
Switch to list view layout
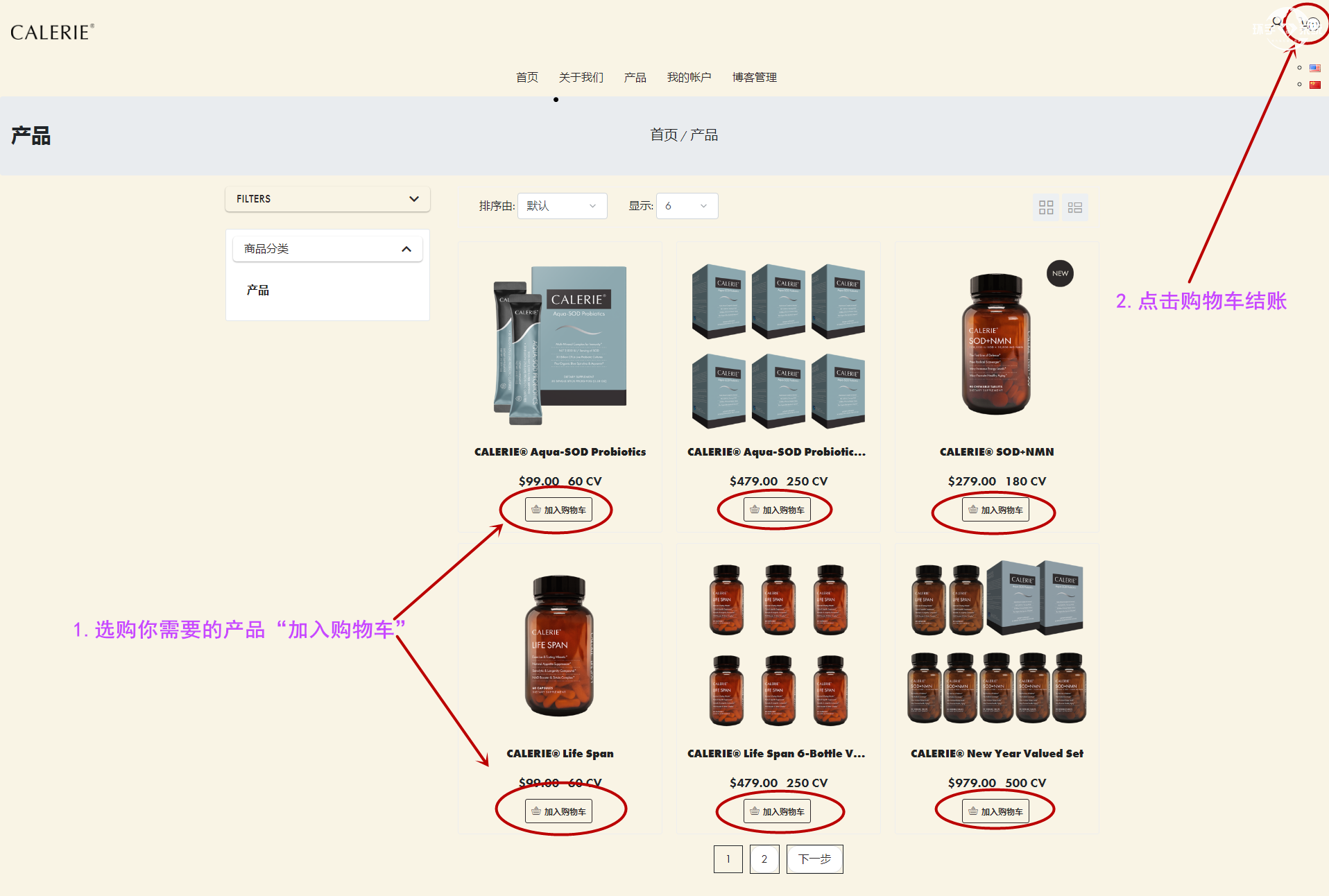pos(1075,207)
